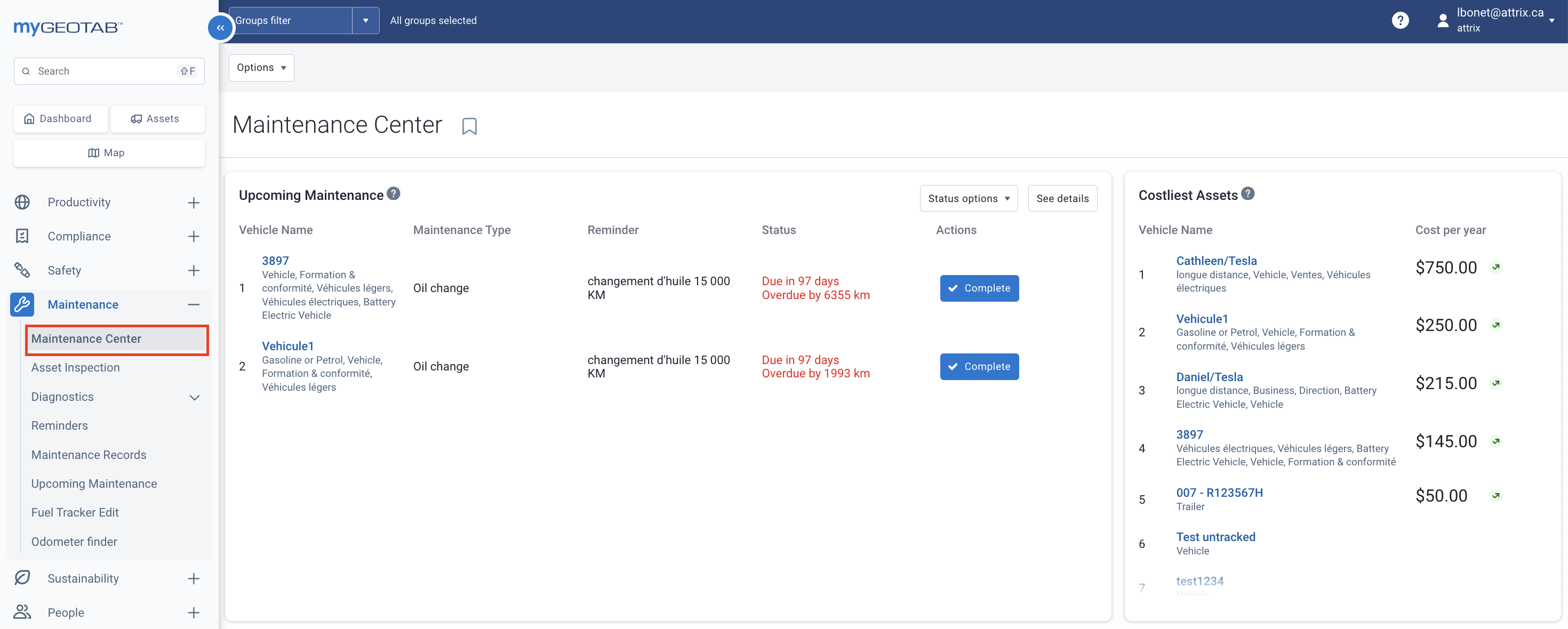Bookmark the Maintenance Center page
Image resolution: width=1568 pixels, height=629 pixels.
coord(469,126)
